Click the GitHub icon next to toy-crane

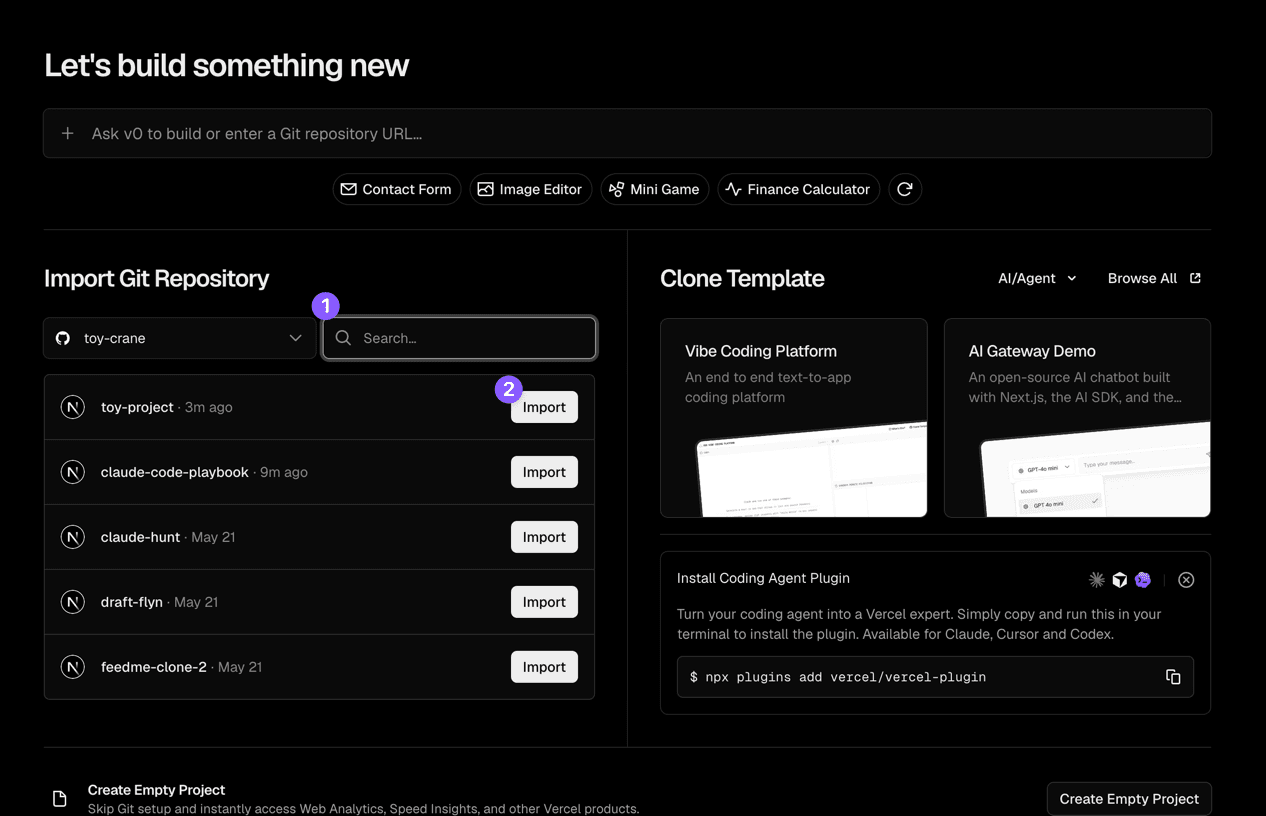click(x=63, y=338)
